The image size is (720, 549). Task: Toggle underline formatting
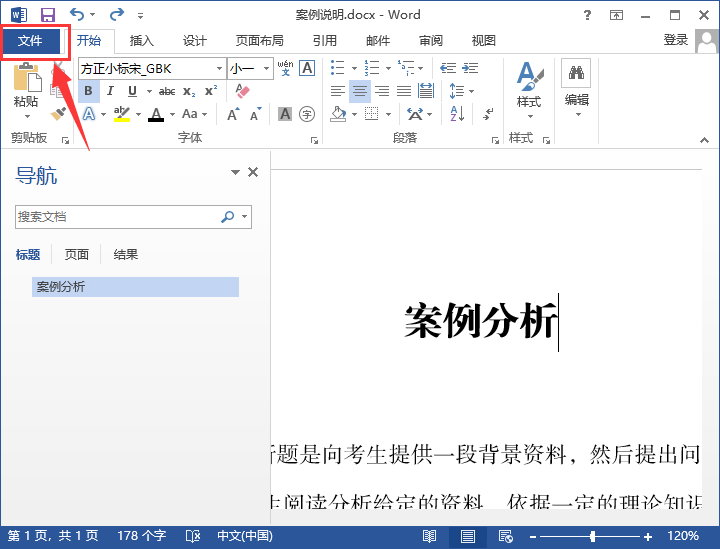tap(132, 91)
